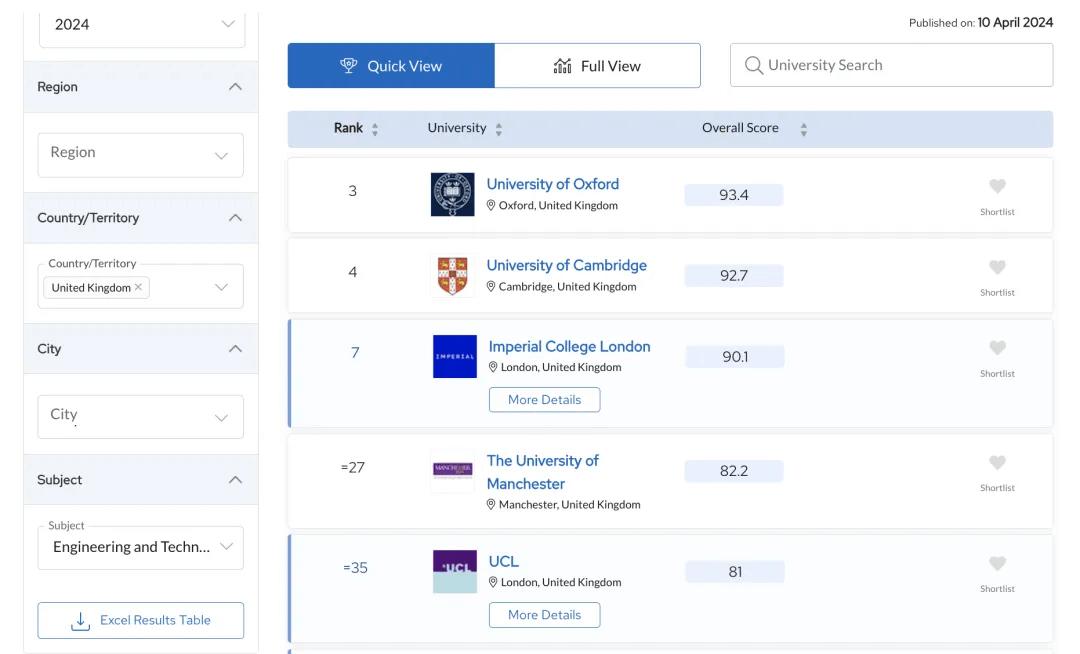The height and width of the screenshot is (654, 1080).
Task: Shortlist University of Cambridge heart icon
Action: 997,266
